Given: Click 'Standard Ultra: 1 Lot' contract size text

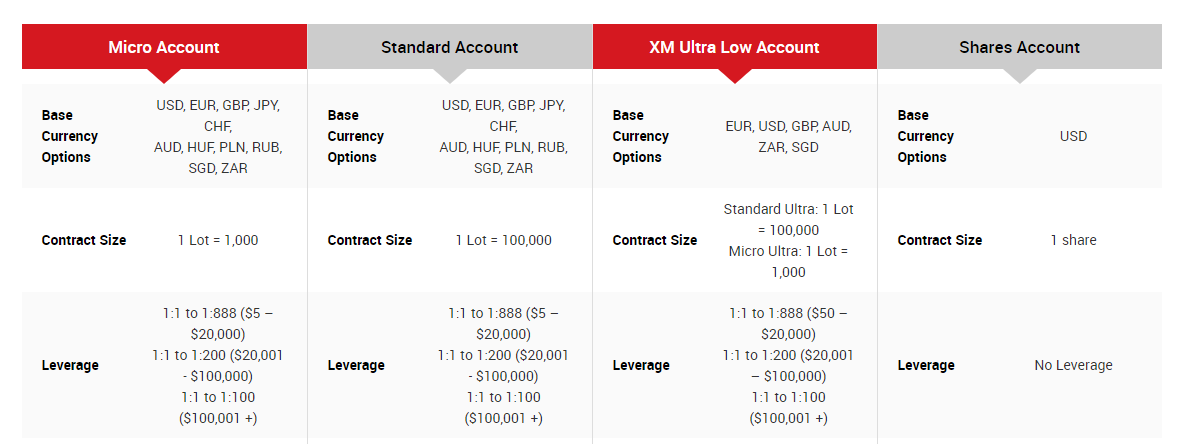Looking at the screenshot, I should point(788,240).
